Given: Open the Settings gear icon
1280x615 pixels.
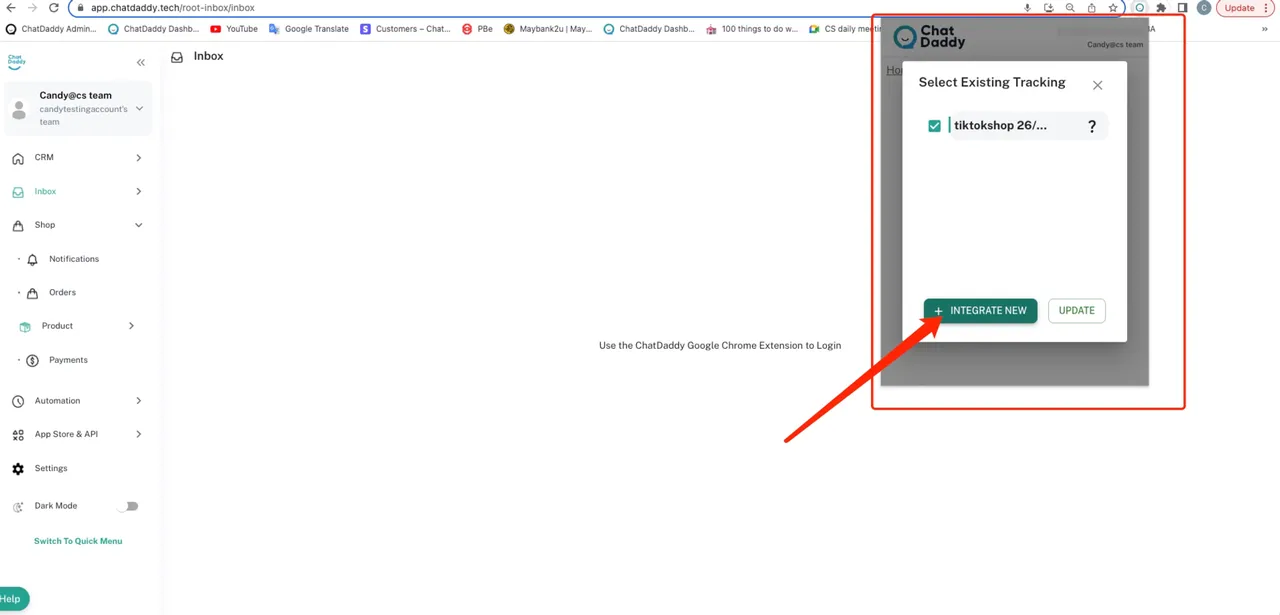Looking at the screenshot, I should 18,469.
